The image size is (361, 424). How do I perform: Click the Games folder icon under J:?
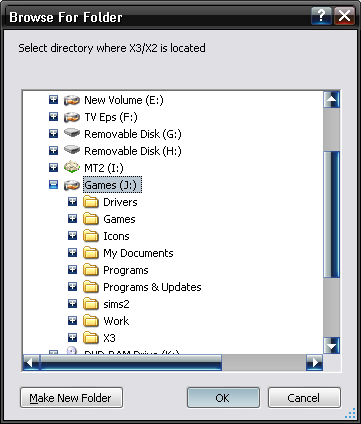click(91, 219)
